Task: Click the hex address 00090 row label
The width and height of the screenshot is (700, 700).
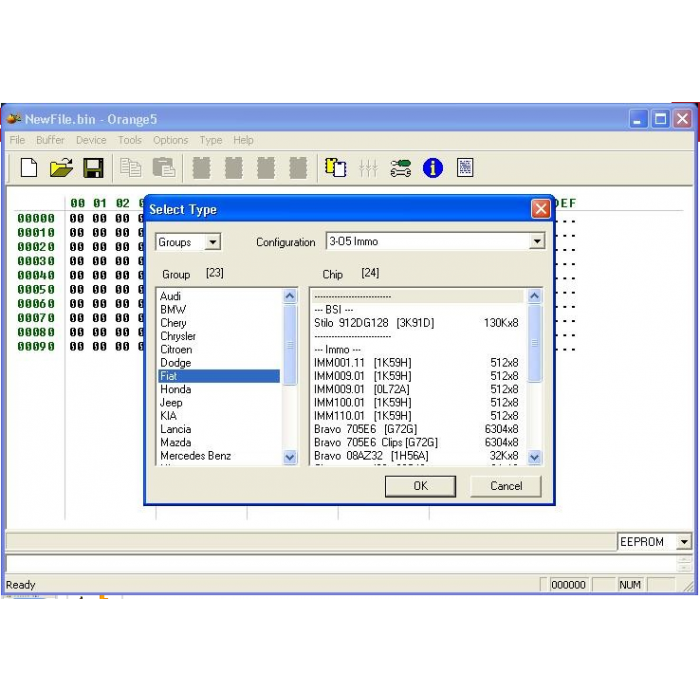Action: point(36,346)
